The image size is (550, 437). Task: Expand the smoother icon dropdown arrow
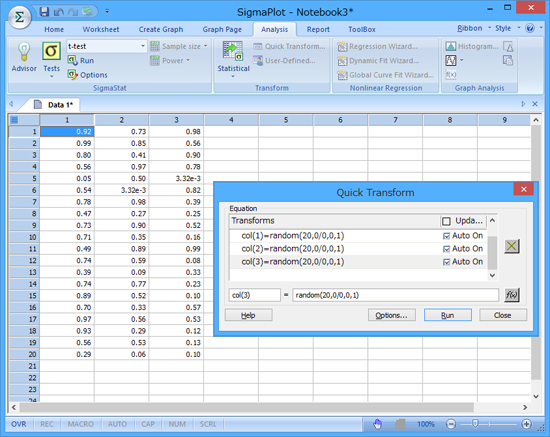tap(462, 61)
